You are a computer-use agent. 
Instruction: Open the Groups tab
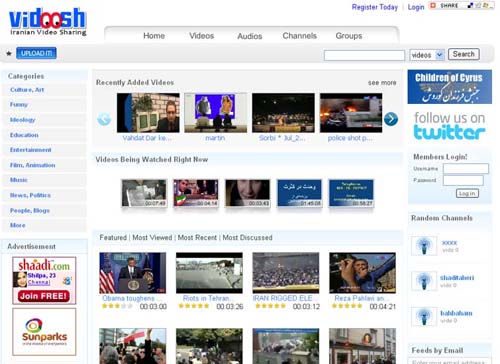349,36
